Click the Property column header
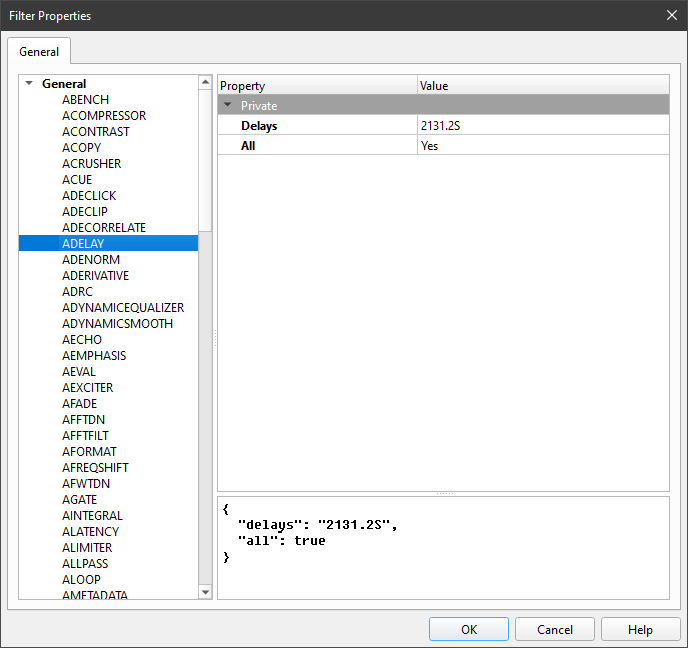Viewport: 688px width, 648px height. (x=316, y=86)
